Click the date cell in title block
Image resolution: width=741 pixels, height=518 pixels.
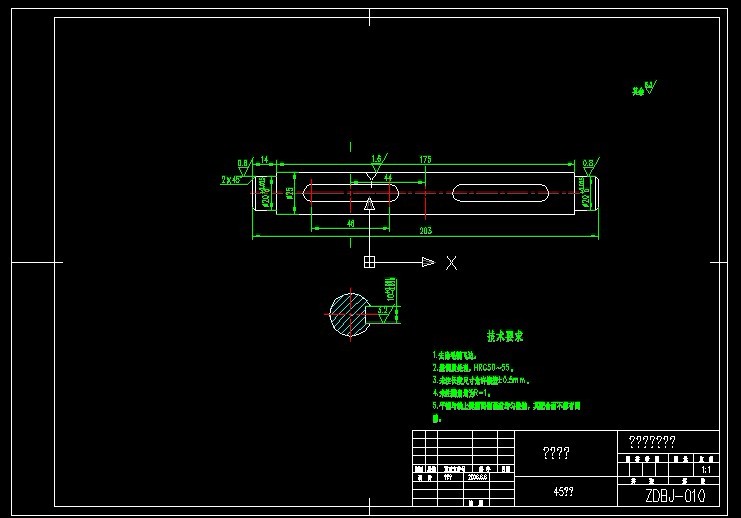click(x=478, y=477)
